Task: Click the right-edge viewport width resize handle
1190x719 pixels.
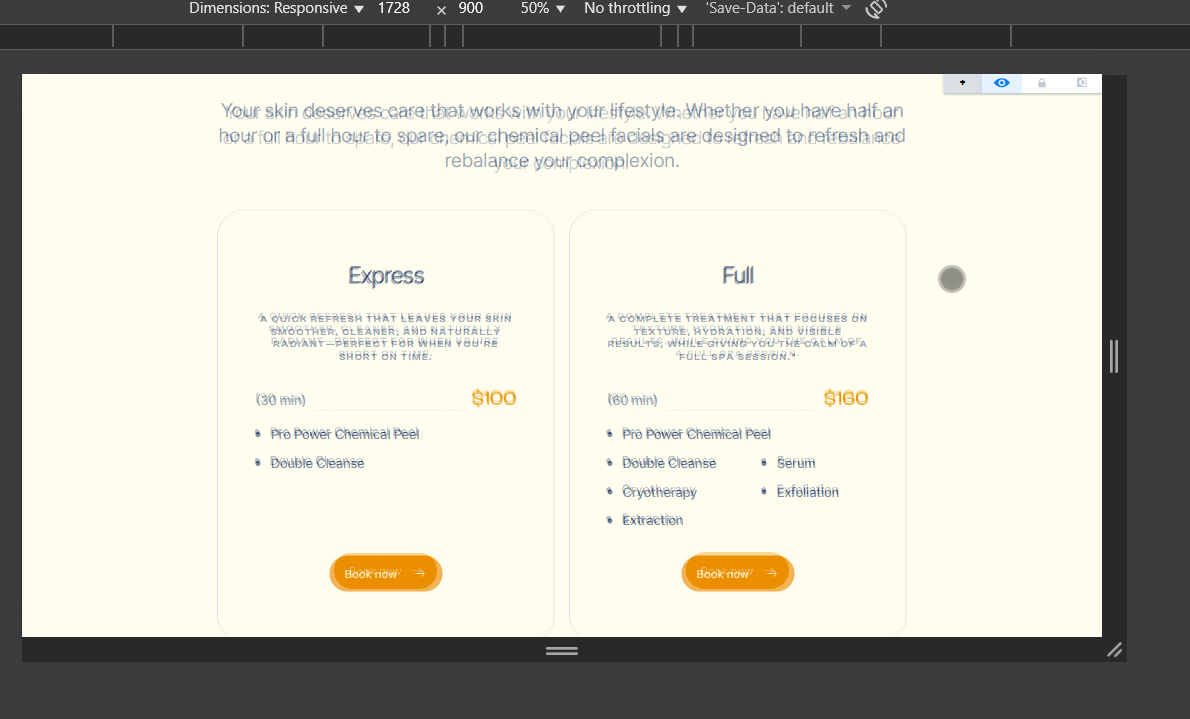Action: [1113, 356]
